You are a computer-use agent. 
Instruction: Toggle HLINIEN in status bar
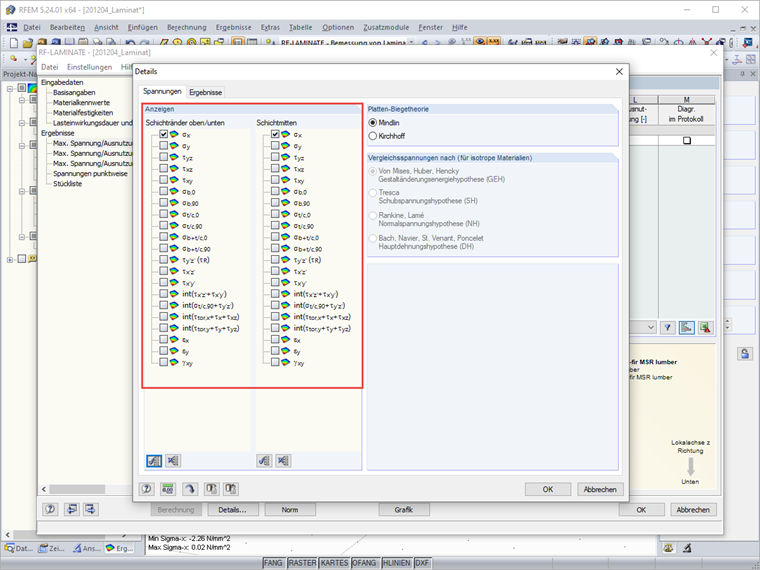tap(396, 563)
